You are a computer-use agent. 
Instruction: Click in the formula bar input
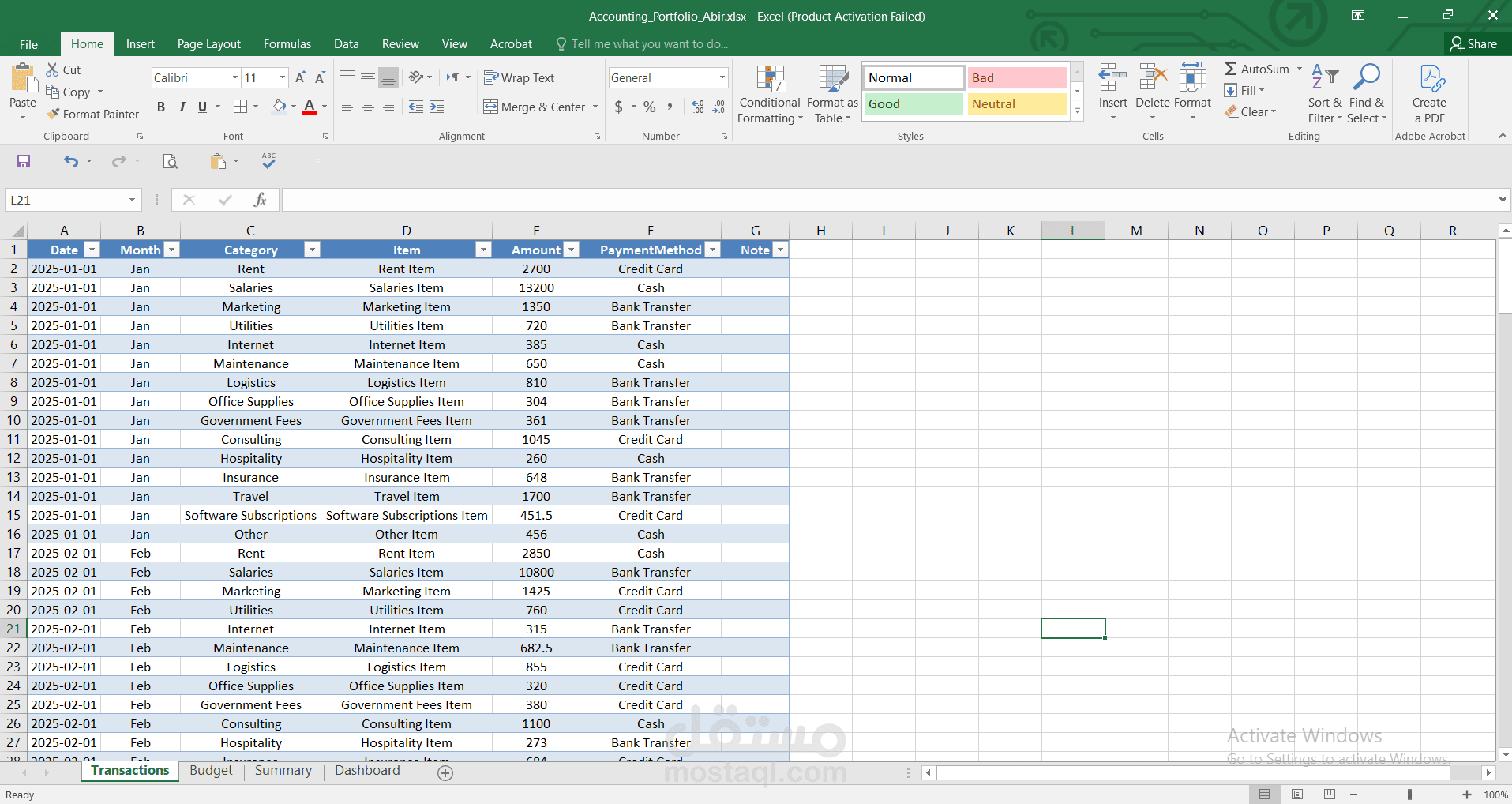(x=889, y=200)
